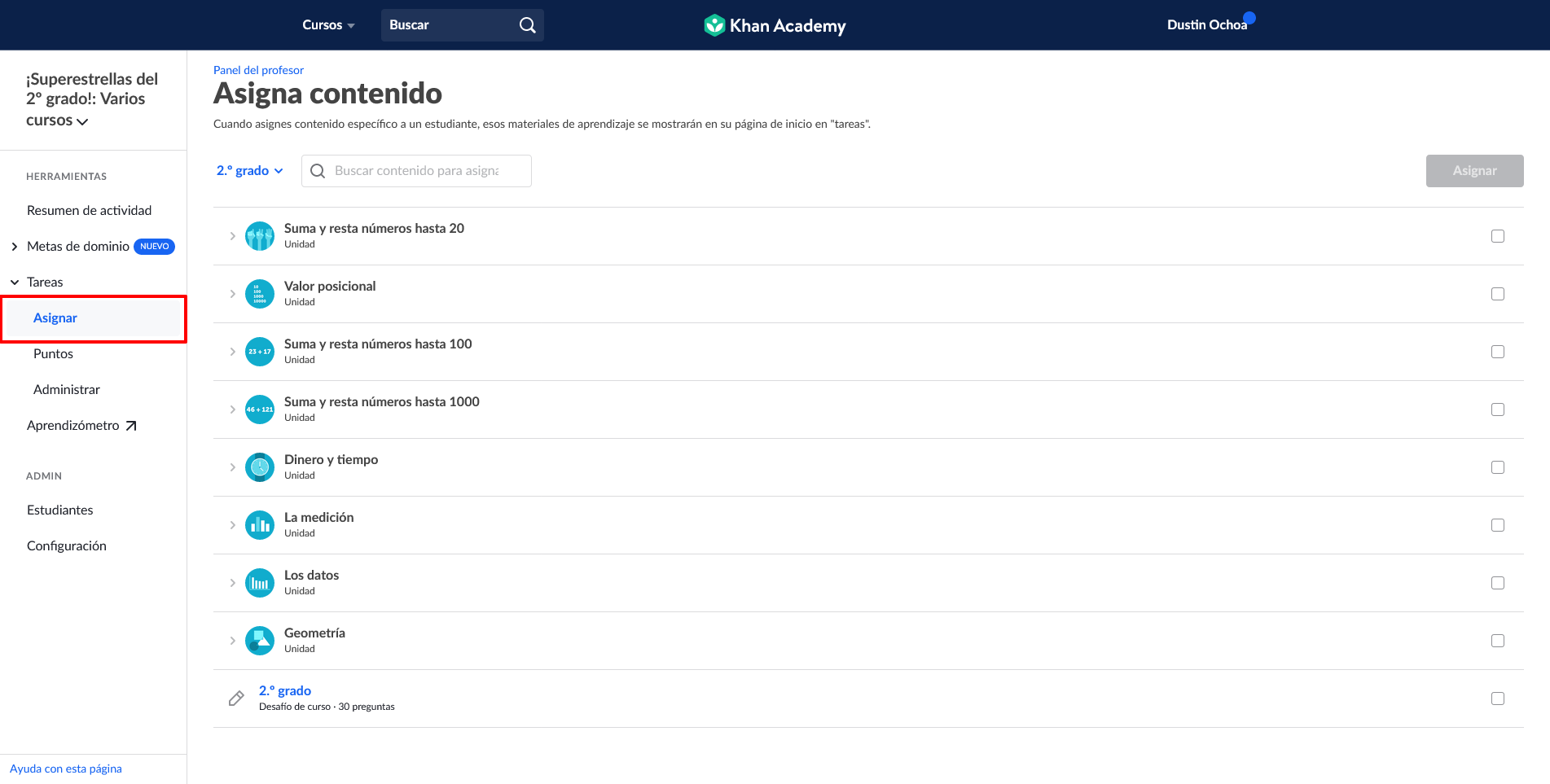The image size is (1550, 784).
Task: Open the 2.º grado Desafío de curso link
Action: pos(285,691)
